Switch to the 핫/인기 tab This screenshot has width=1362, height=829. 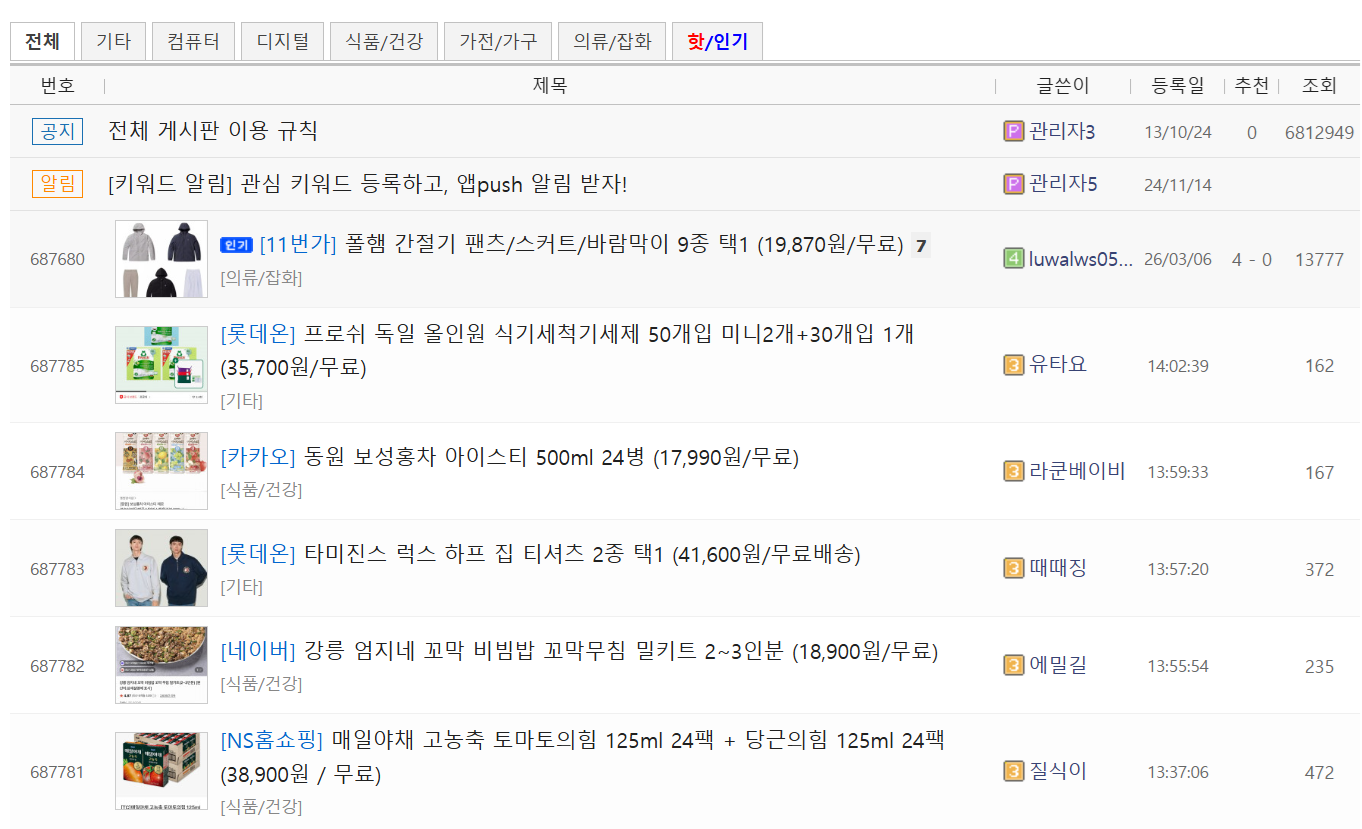(x=716, y=42)
